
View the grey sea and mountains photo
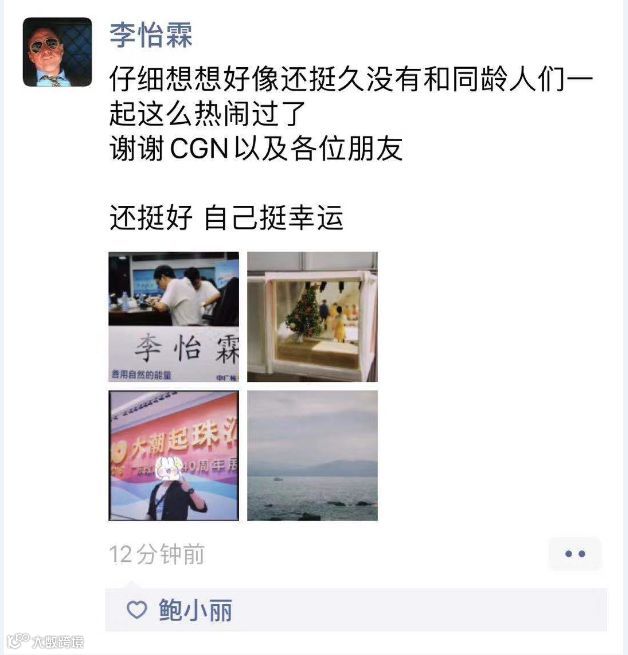[x=313, y=456]
